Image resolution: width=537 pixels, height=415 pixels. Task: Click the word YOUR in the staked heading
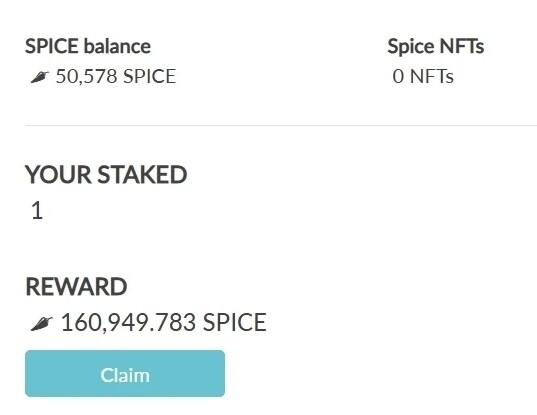pyautogui.click(x=58, y=175)
